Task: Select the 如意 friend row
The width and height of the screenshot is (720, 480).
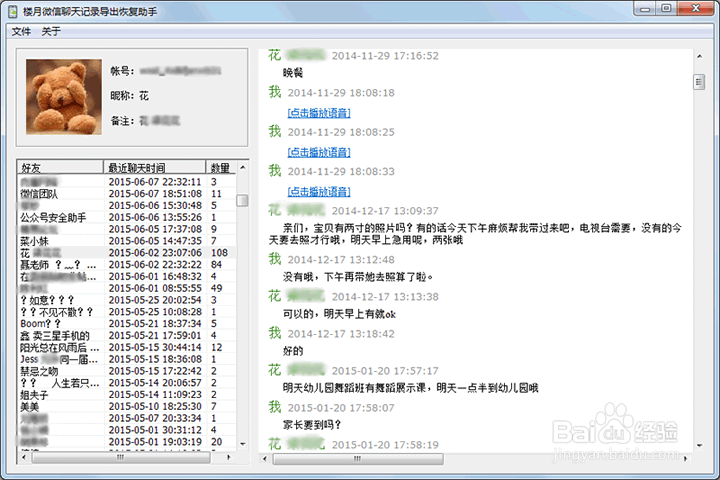Action: (x=127, y=300)
